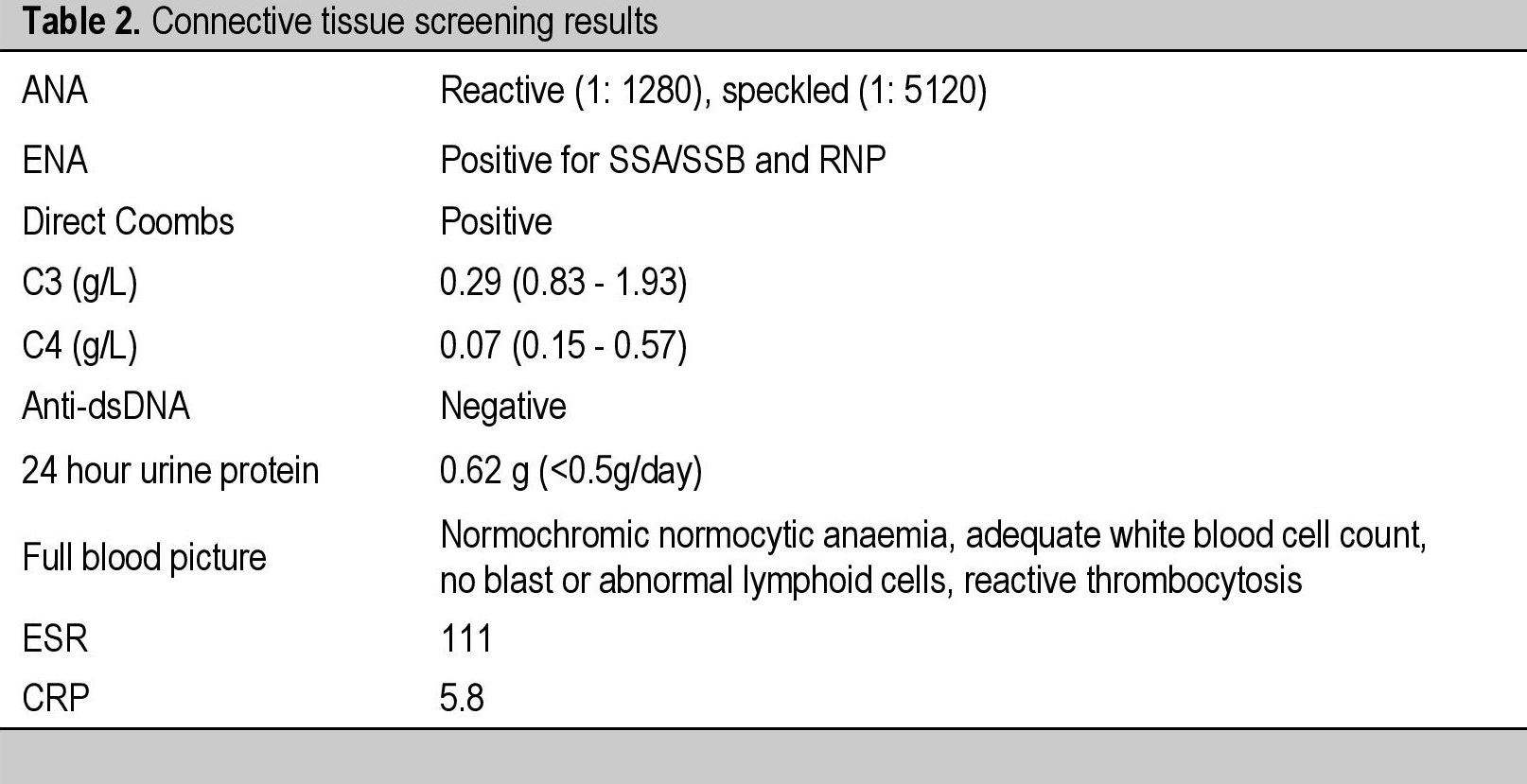Screen dimensions: 1527x784
Task: Click the ANA result Reactive (1: 1280)
Action: coord(575,91)
